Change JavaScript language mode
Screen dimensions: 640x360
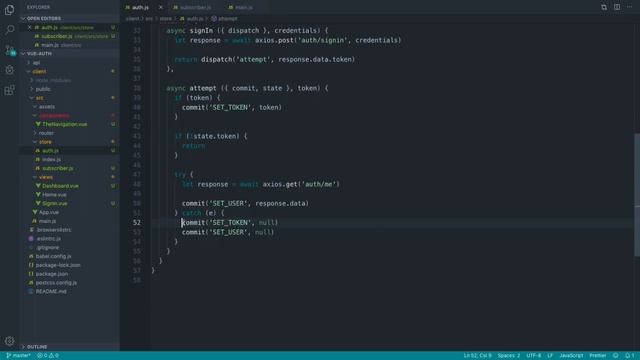tap(571, 356)
